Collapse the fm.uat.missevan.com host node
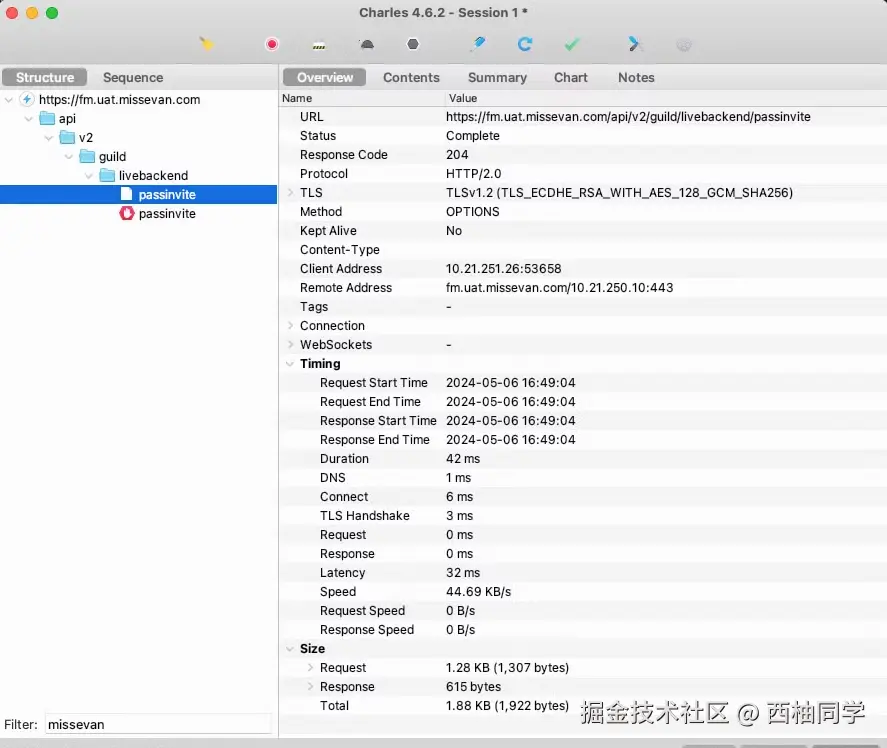This screenshot has width=887, height=748. 8,100
